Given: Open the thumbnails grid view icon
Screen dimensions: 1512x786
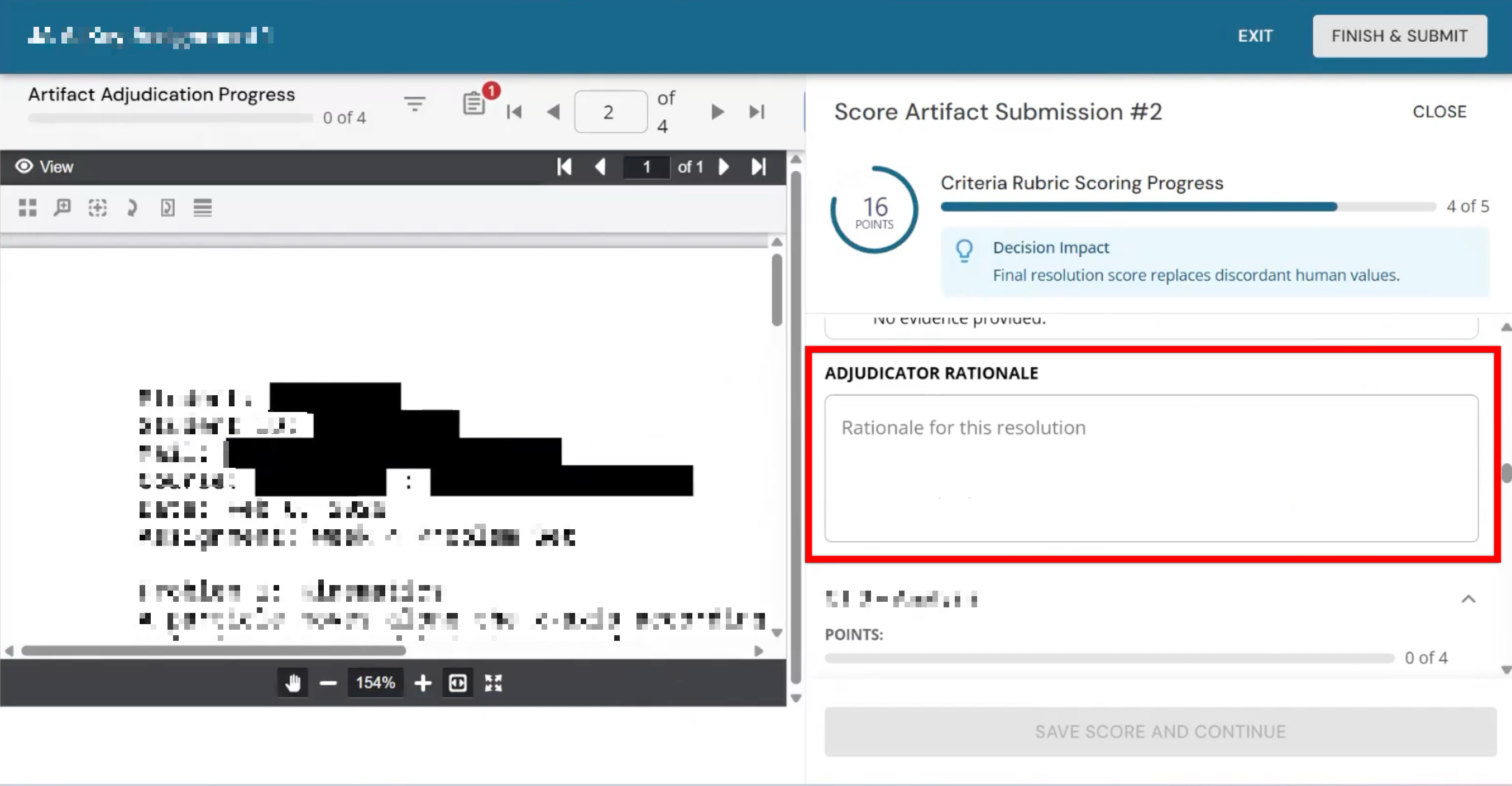Looking at the screenshot, I should 27,208.
